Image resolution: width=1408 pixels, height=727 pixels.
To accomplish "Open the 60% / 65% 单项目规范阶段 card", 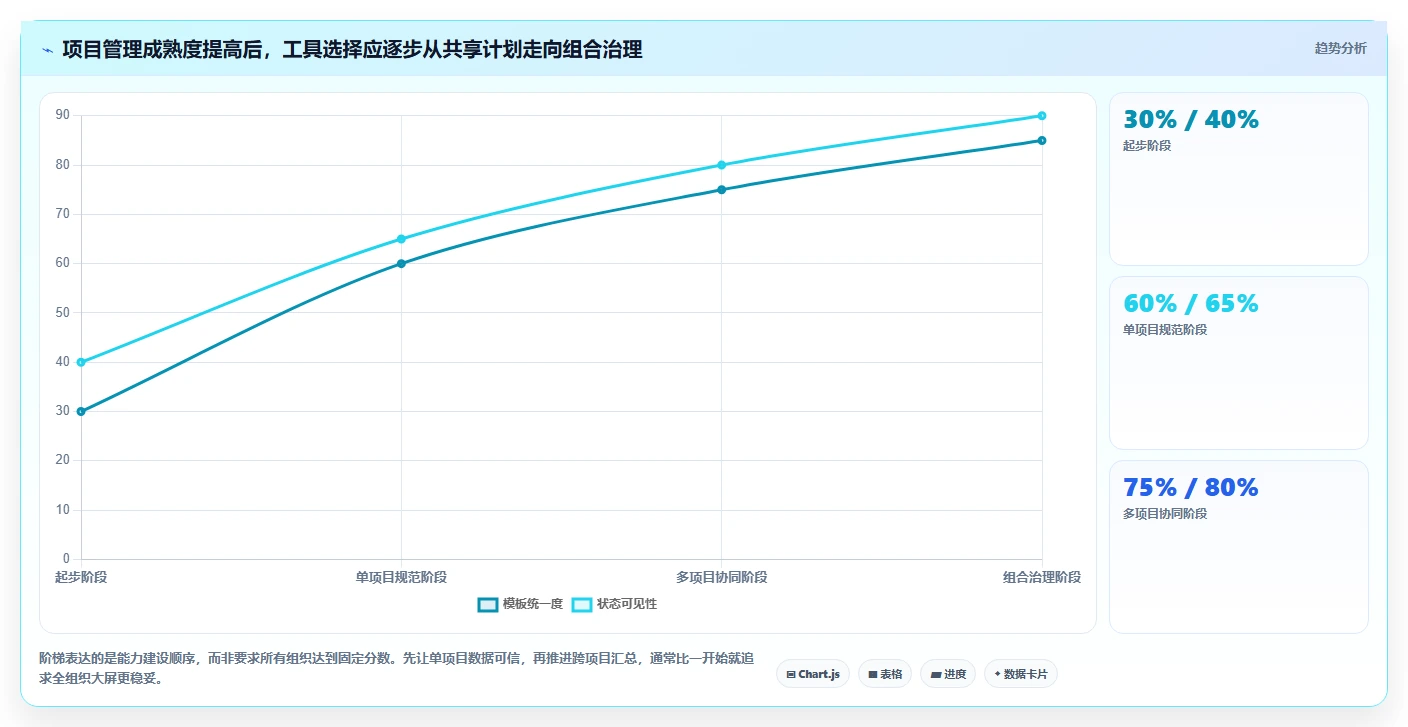I will coord(1238,363).
